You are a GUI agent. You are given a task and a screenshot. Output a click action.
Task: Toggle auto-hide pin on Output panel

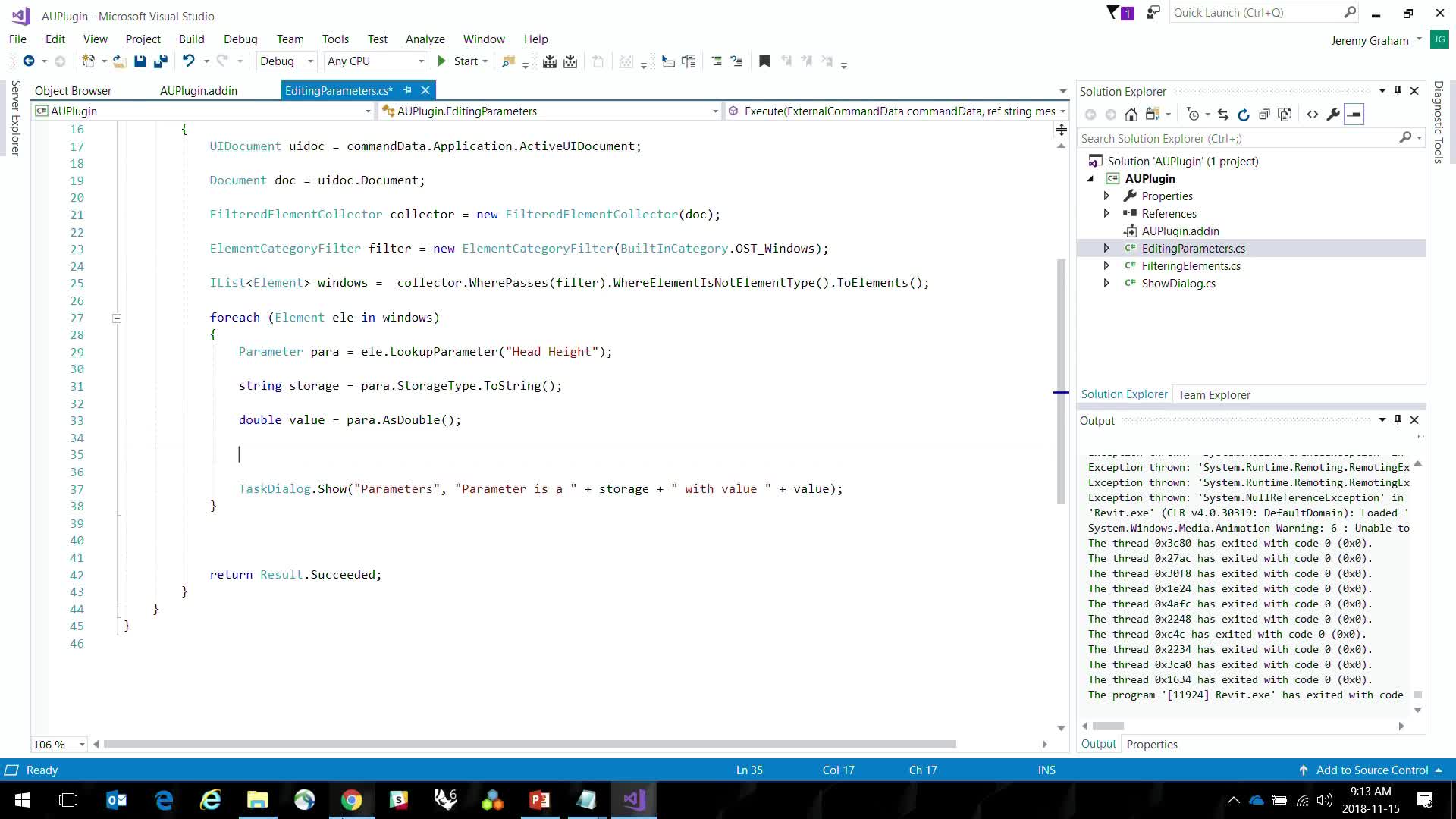[x=1398, y=420]
